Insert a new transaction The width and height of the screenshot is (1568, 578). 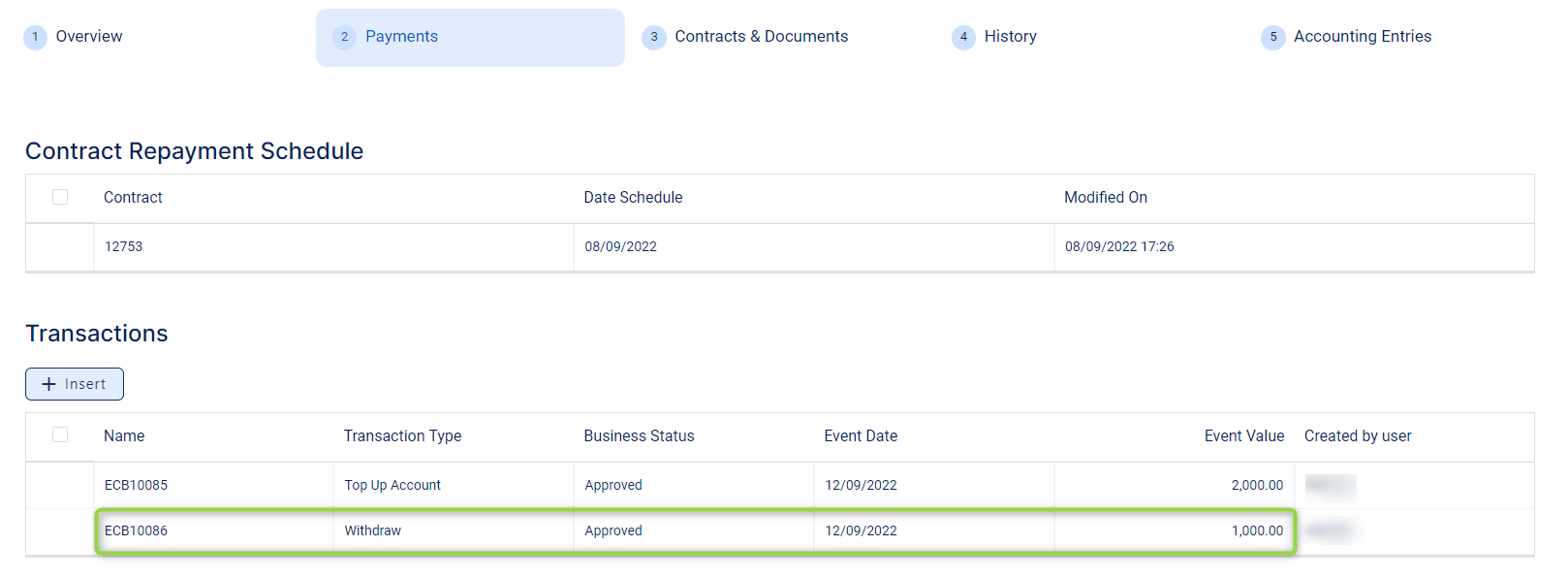pyautogui.click(x=75, y=384)
